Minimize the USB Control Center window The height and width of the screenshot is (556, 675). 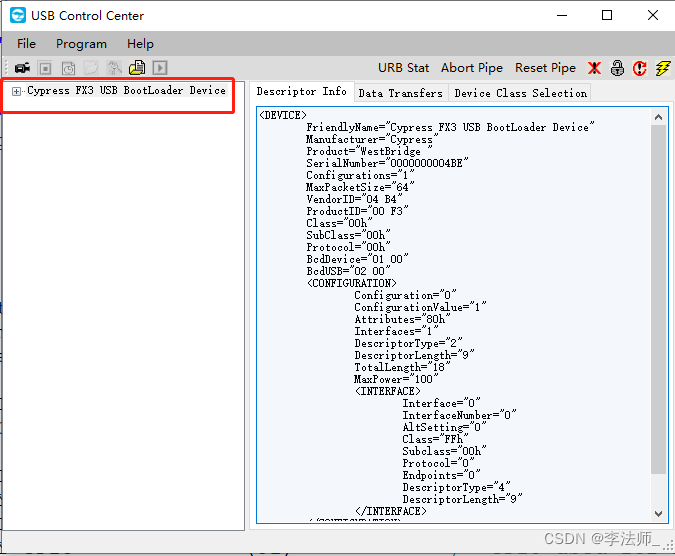click(x=562, y=15)
